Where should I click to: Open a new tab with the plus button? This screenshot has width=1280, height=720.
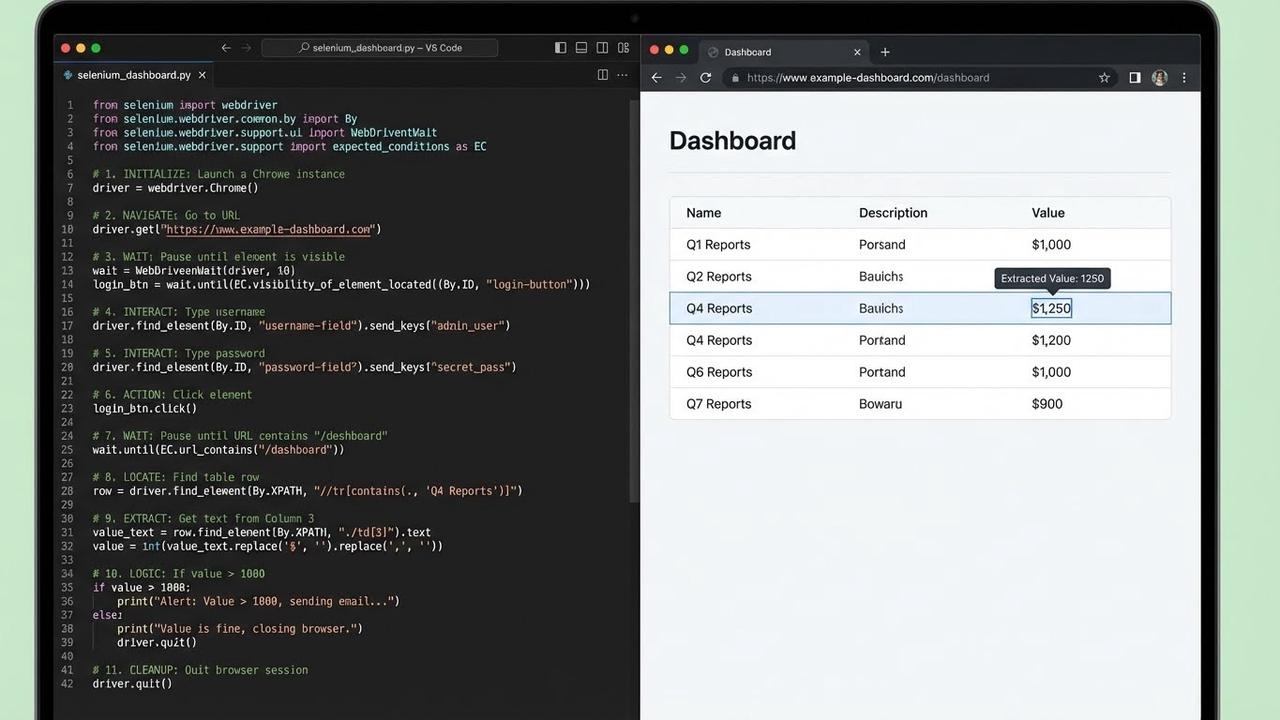coord(884,52)
